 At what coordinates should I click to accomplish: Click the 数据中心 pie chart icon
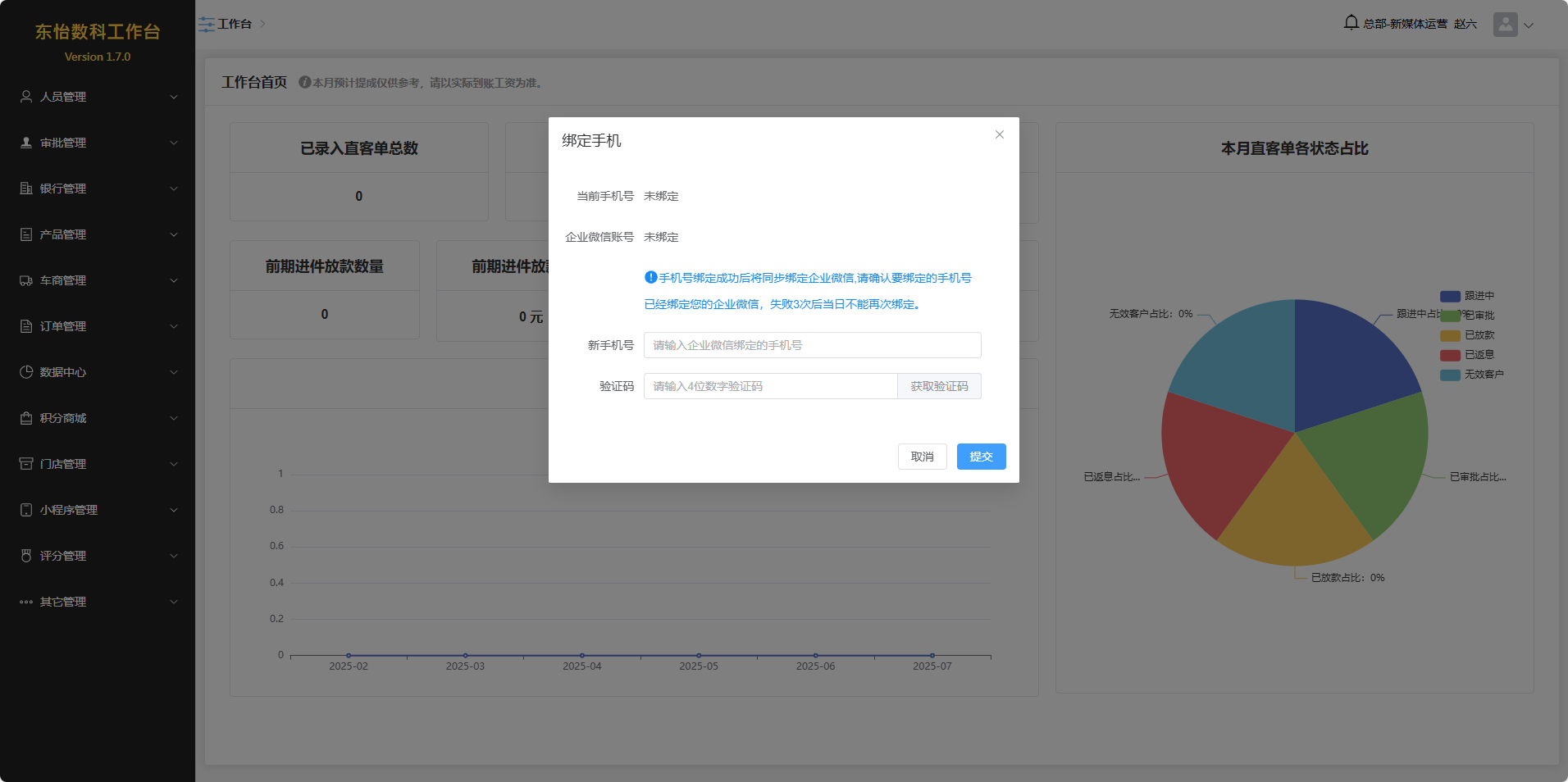[26, 372]
